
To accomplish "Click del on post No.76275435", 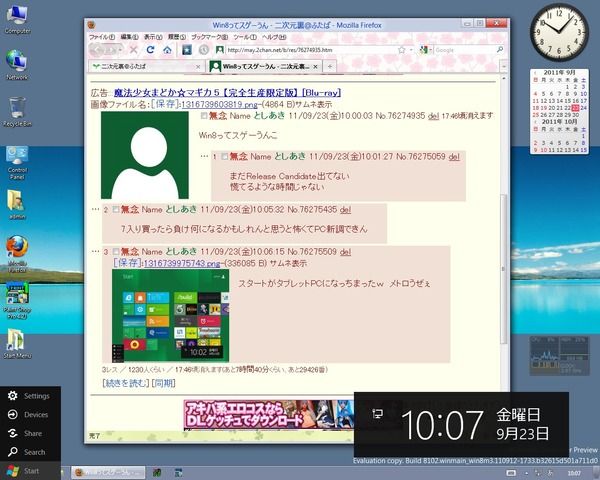I will pos(346,210).
